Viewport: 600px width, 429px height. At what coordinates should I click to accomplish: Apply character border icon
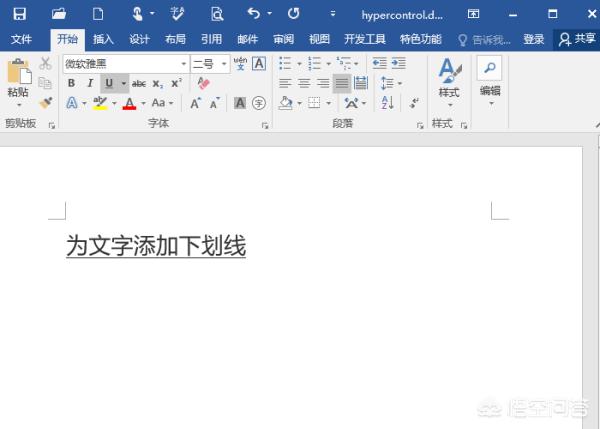[259, 63]
